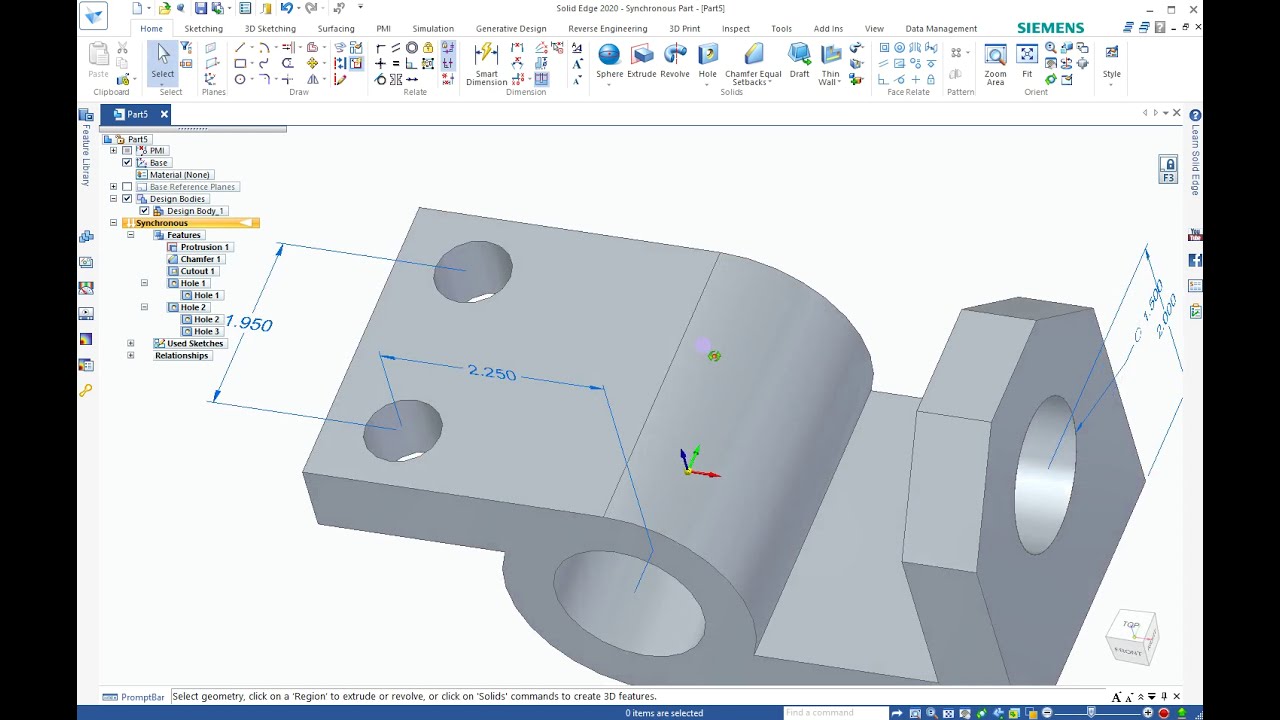The image size is (1280, 720).
Task: Open the Simulation tab
Action: 433,28
